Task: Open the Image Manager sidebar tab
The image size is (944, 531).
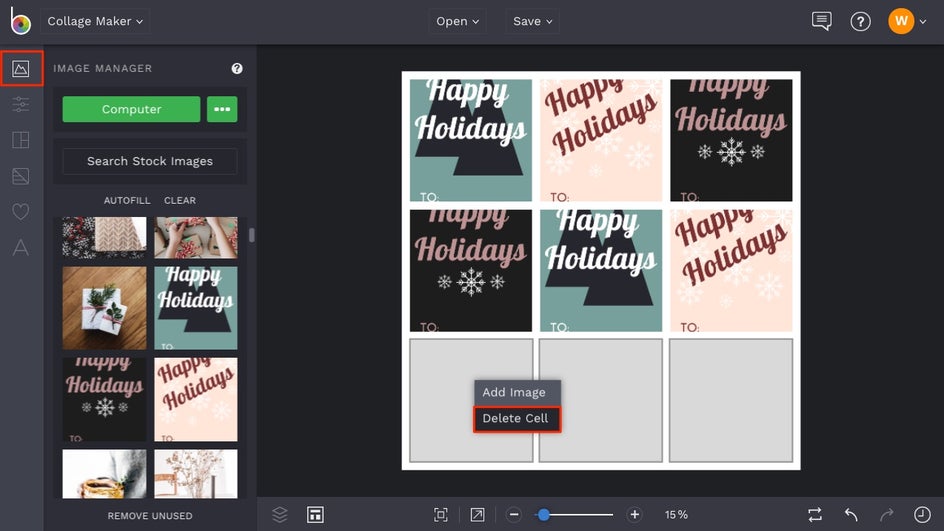Action: pyautogui.click(x=21, y=69)
